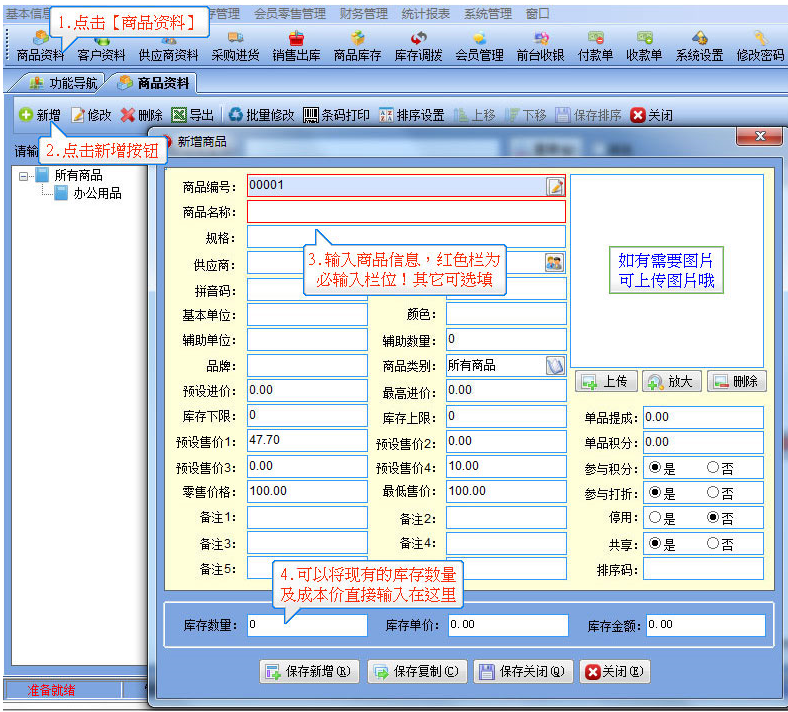Select 否 for 参与积分

click(x=713, y=467)
